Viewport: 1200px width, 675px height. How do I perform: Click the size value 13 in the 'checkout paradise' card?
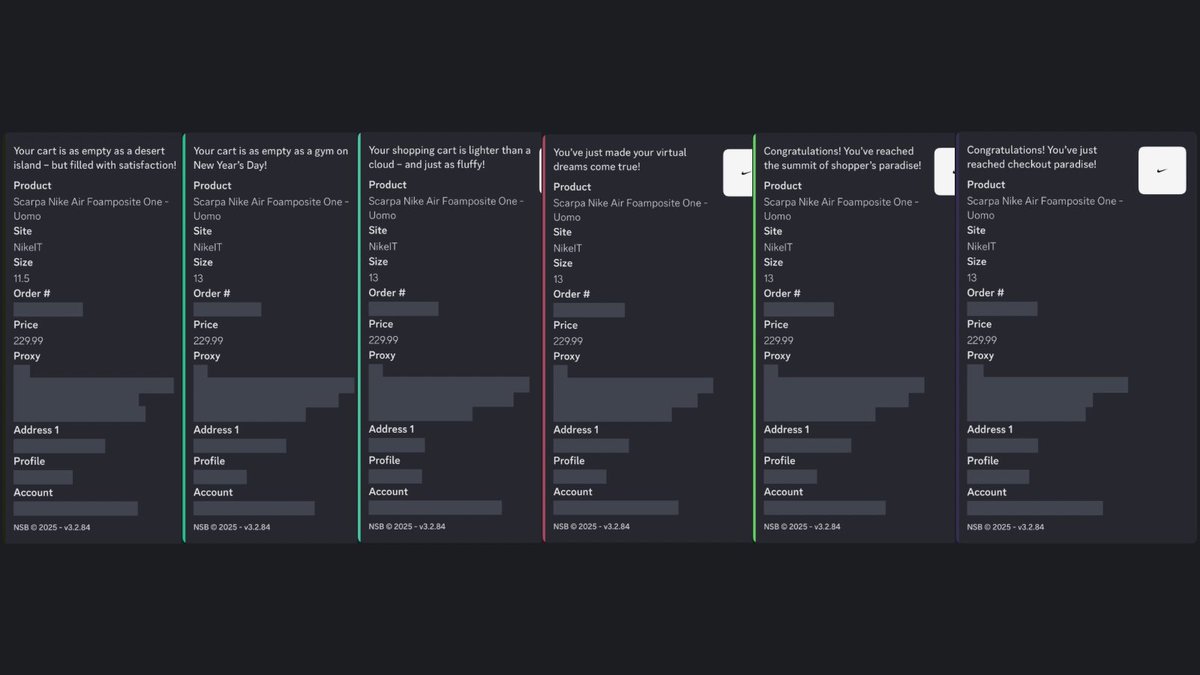coord(972,278)
